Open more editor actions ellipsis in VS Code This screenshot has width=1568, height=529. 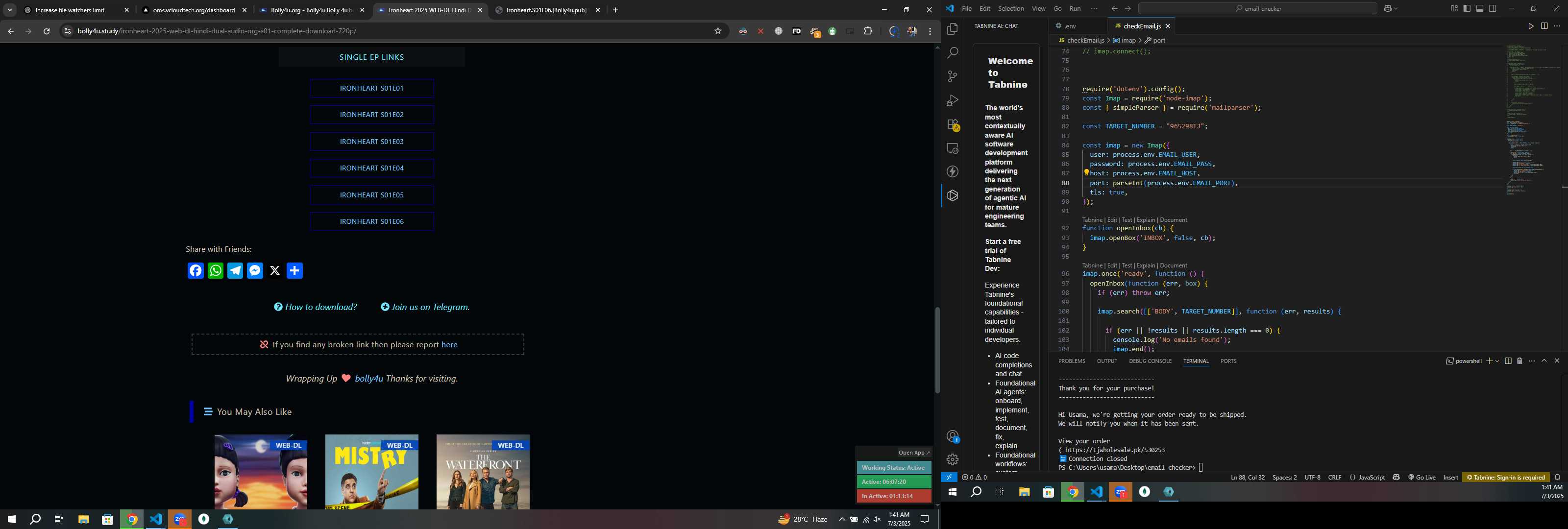(x=1557, y=26)
